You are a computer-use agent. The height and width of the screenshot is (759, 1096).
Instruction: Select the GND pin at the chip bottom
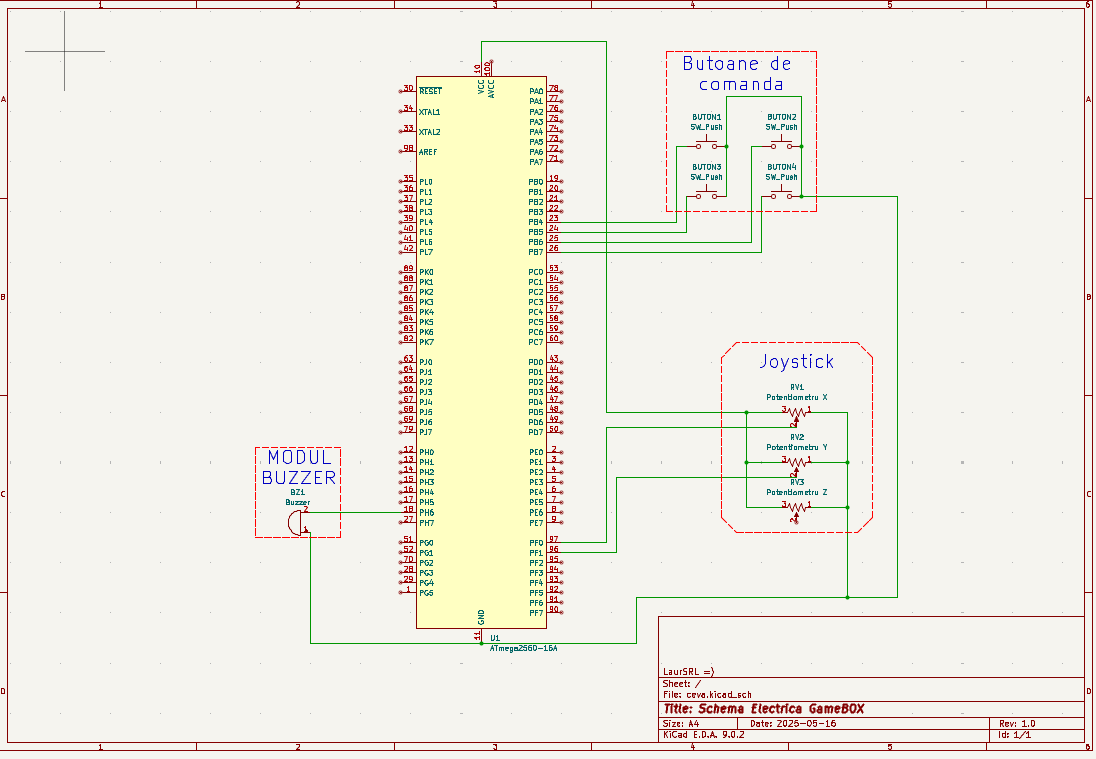[481, 616]
